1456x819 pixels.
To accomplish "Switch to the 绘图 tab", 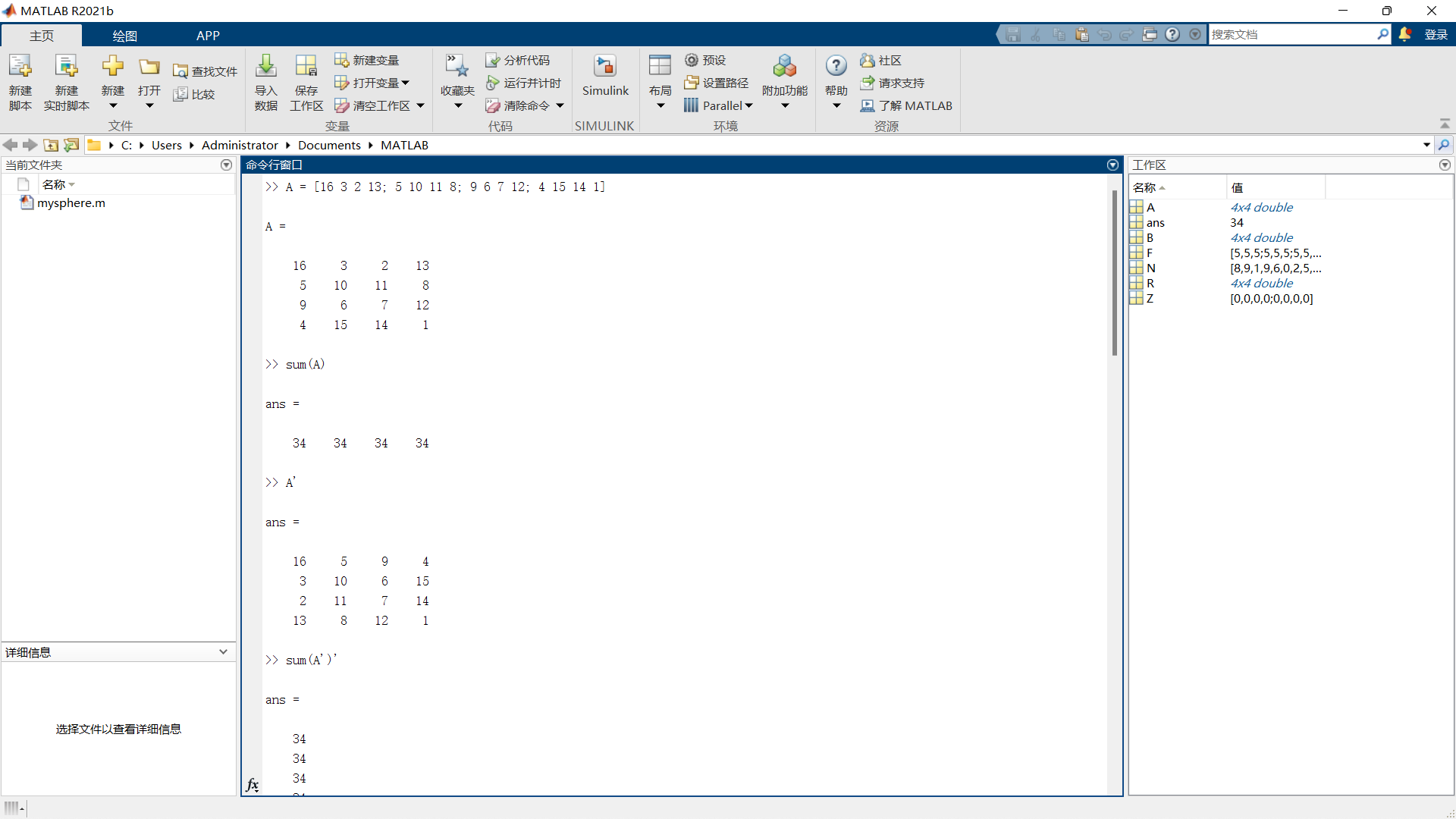I will click(x=124, y=36).
